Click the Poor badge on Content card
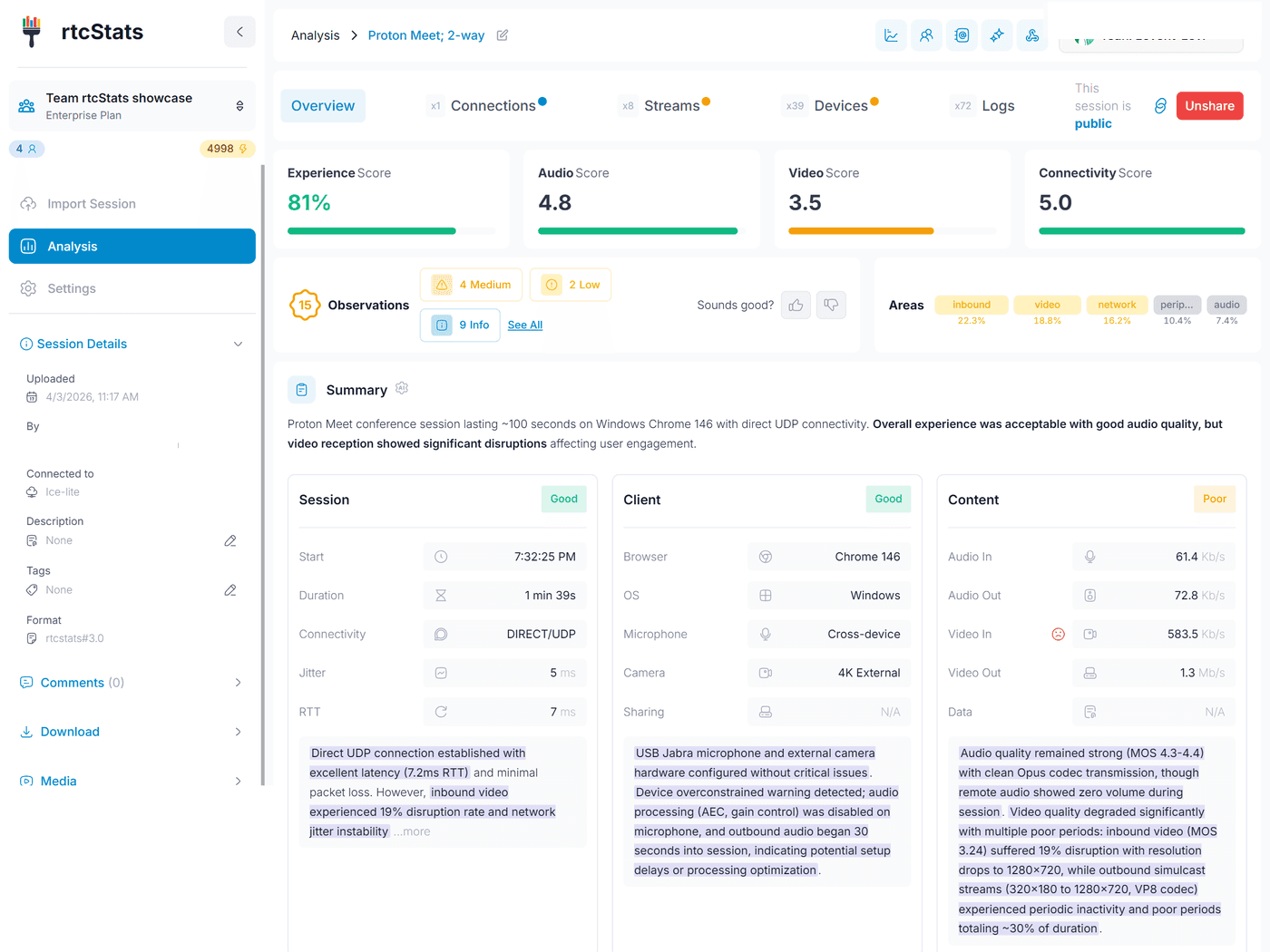Viewport: 1270px width, 952px height. click(x=1214, y=499)
